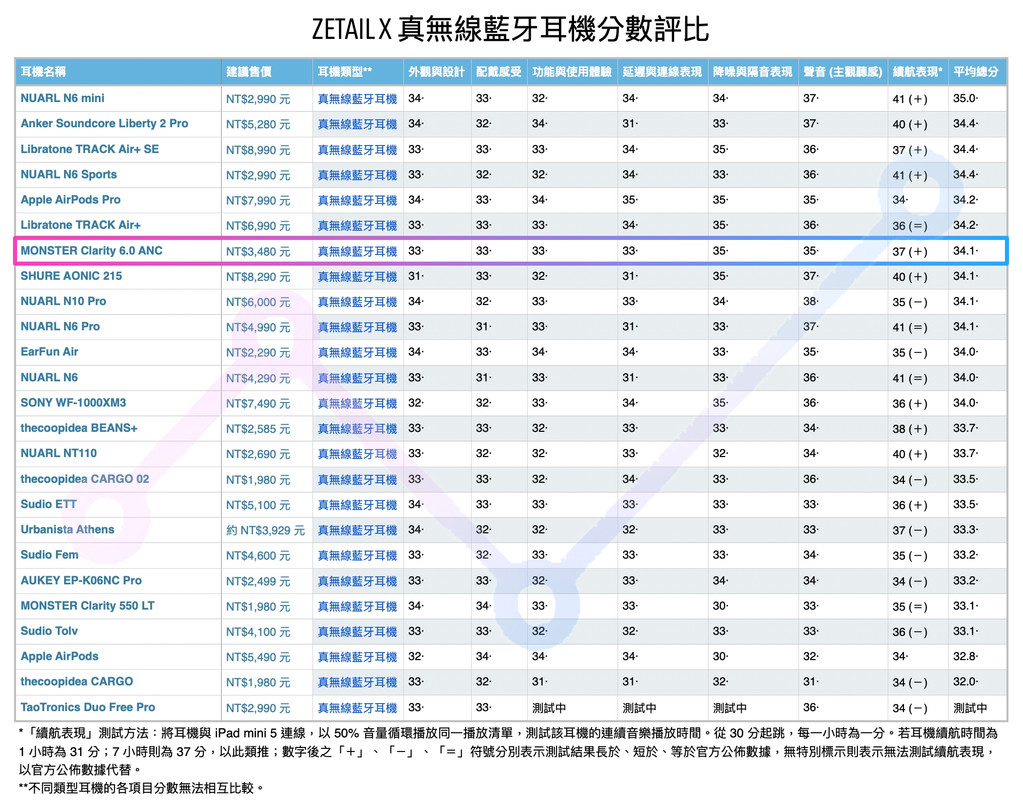The height and width of the screenshot is (800, 1023).
Task: Click 真無線藍牙耳機 in the Apple AirPods Pro row
Action: click(x=357, y=201)
